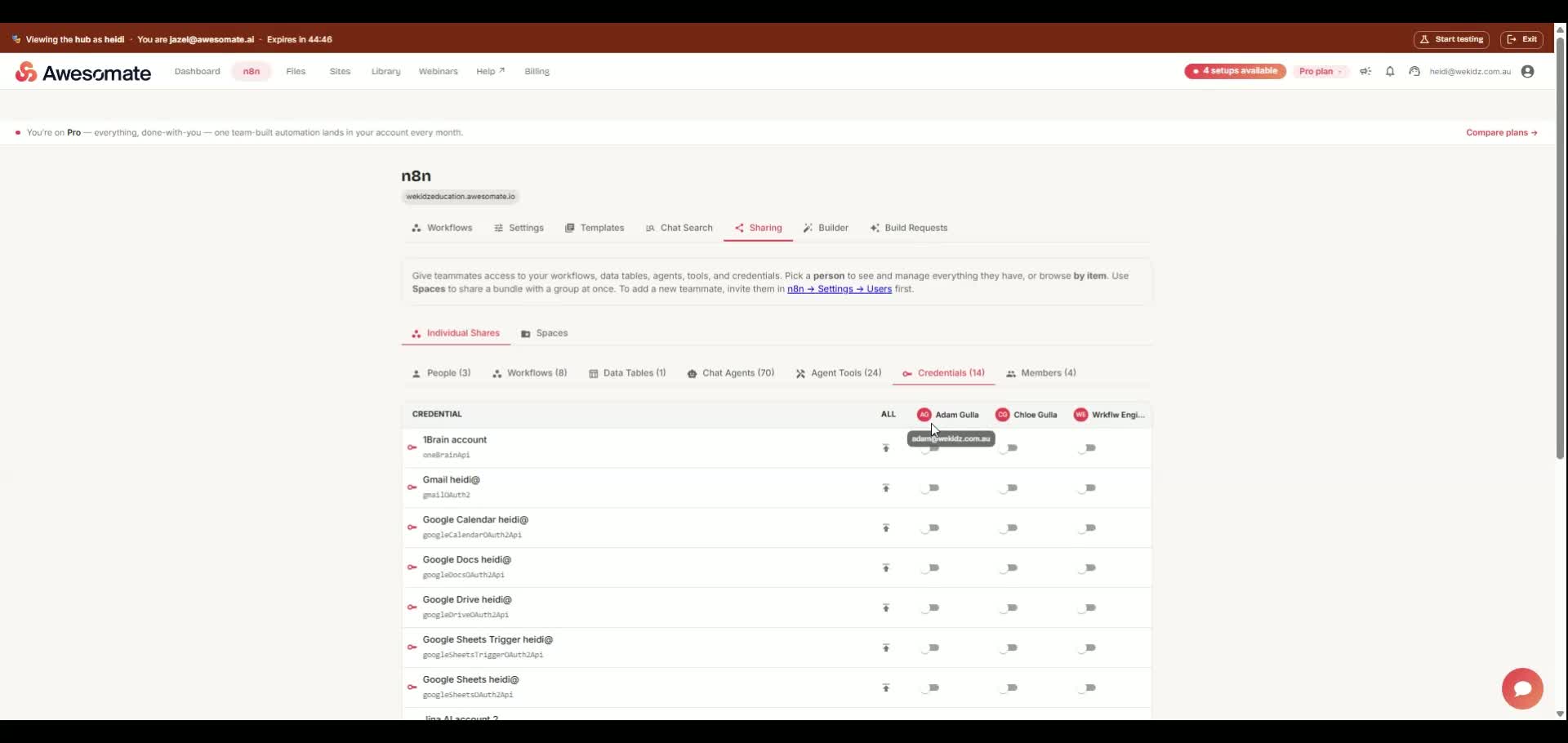Toggle Google Drive heidi@ for Chloe Gulla
This screenshot has width=1568, height=743.
(1009, 608)
